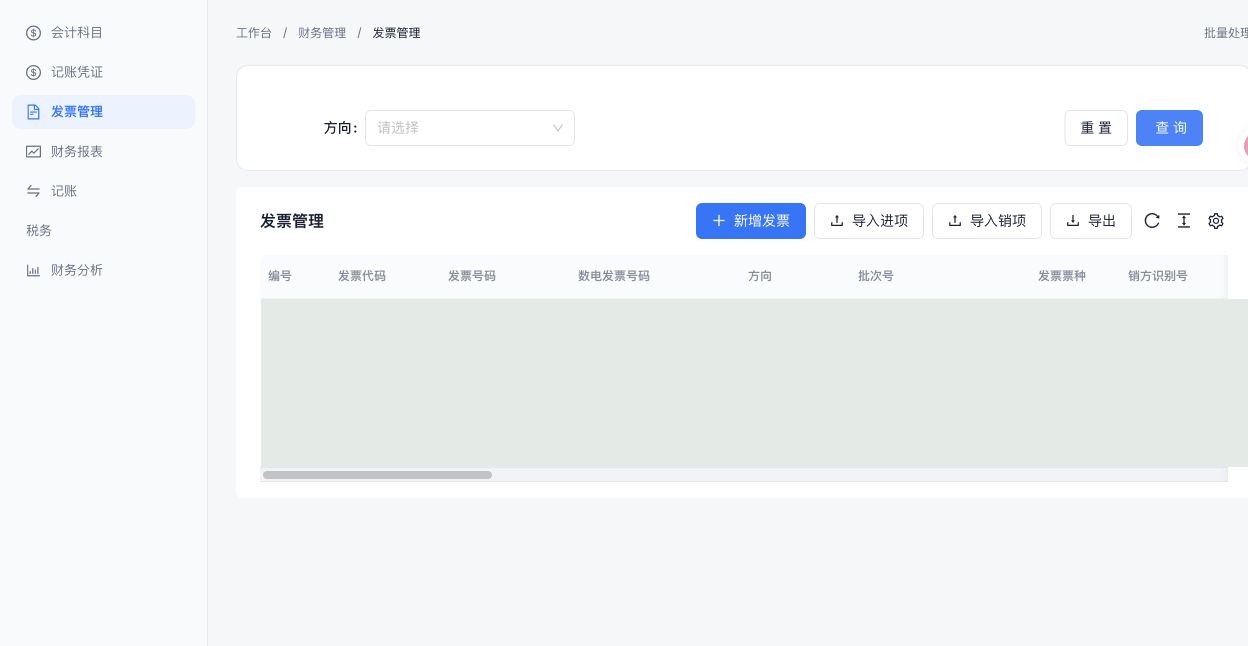Click the download icon in 导出
Image resolution: width=1248 pixels, height=646 pixels.
pos(1073,221)
